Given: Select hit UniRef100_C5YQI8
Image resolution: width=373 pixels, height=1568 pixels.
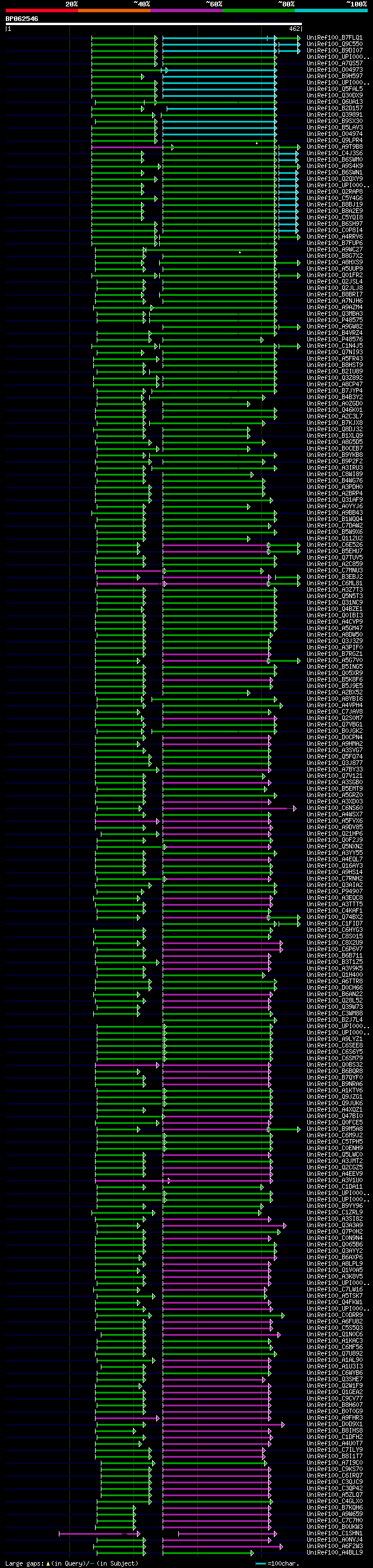Looking at the screenshot, I should [x=335, y=217].
